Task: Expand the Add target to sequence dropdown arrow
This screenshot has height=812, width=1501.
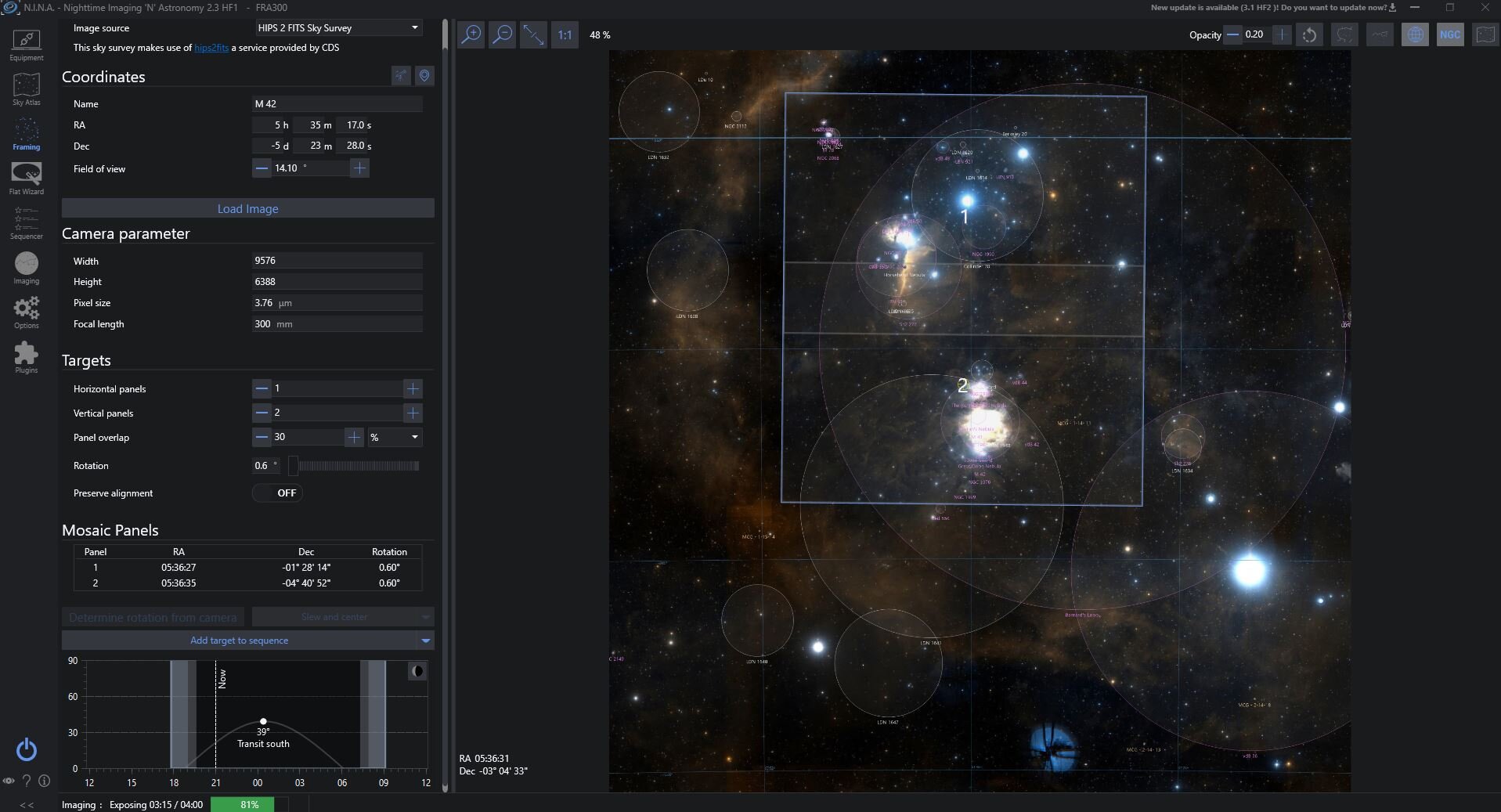Action: (x=426, y=641)
